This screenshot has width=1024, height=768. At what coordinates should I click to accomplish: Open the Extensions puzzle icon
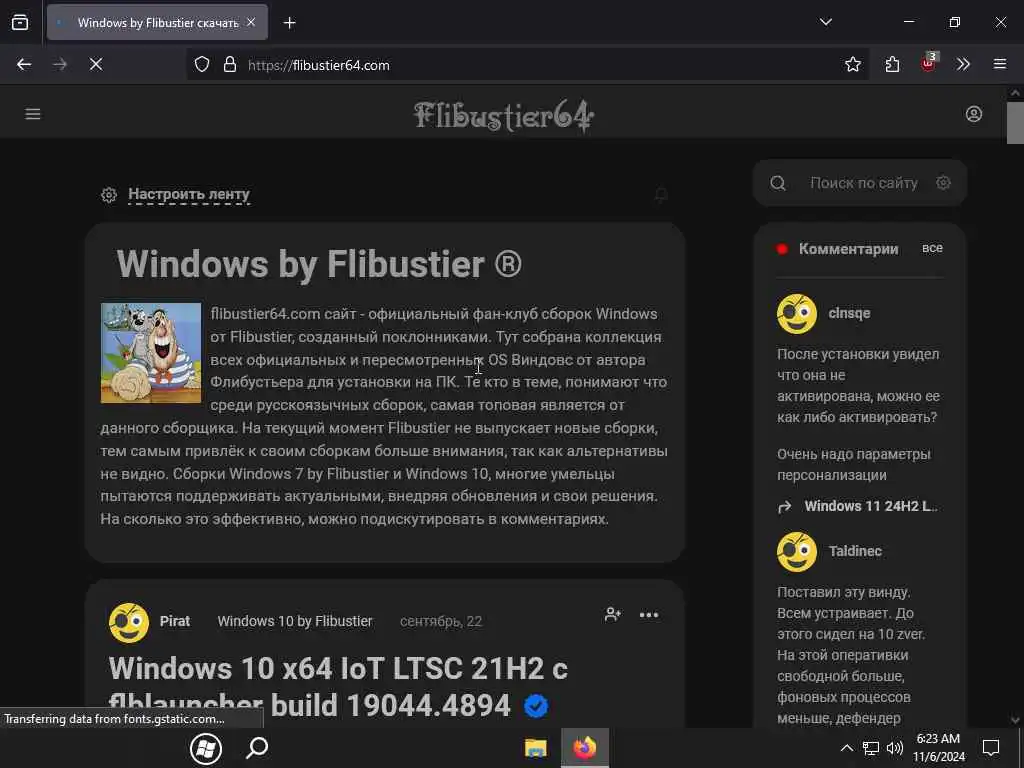[x=892, y=64]
